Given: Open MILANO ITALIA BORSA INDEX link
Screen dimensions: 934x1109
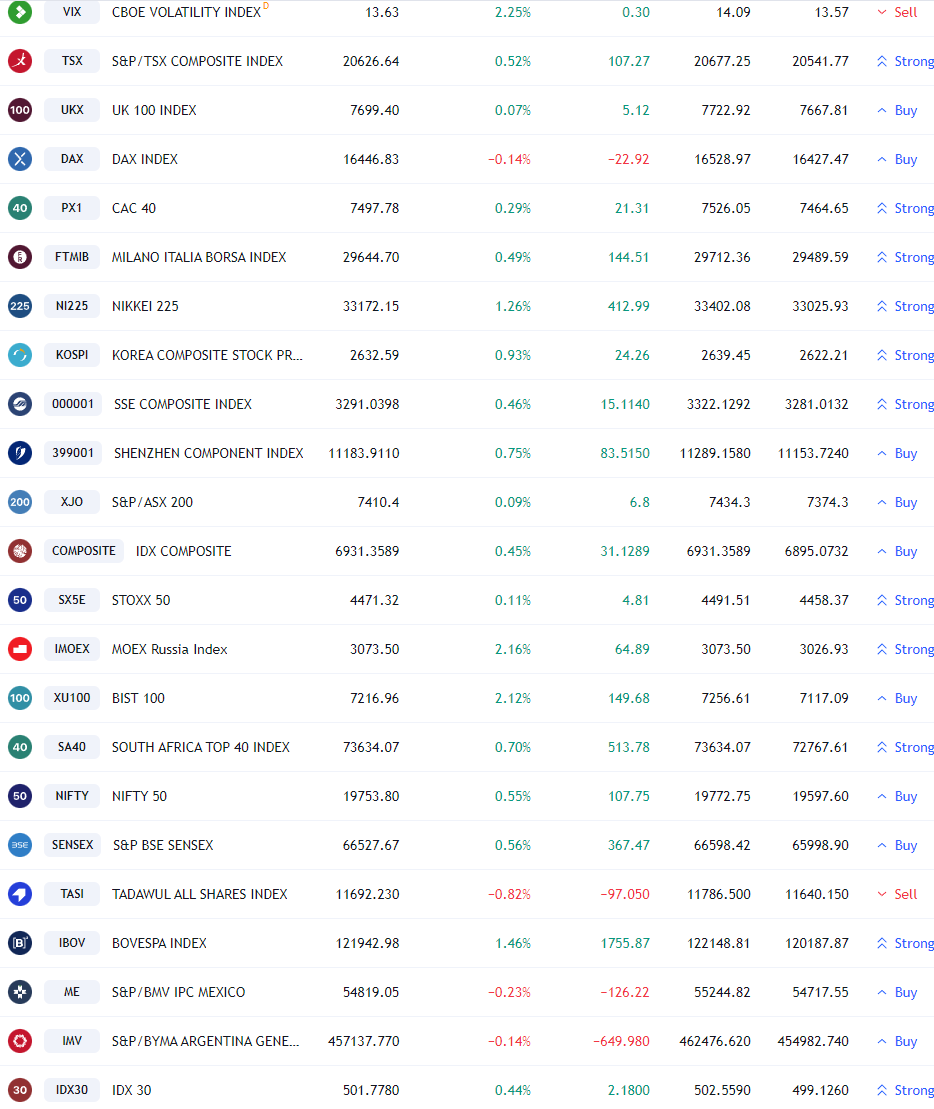Looking at the screenshot, I should (x=199, y=257).
